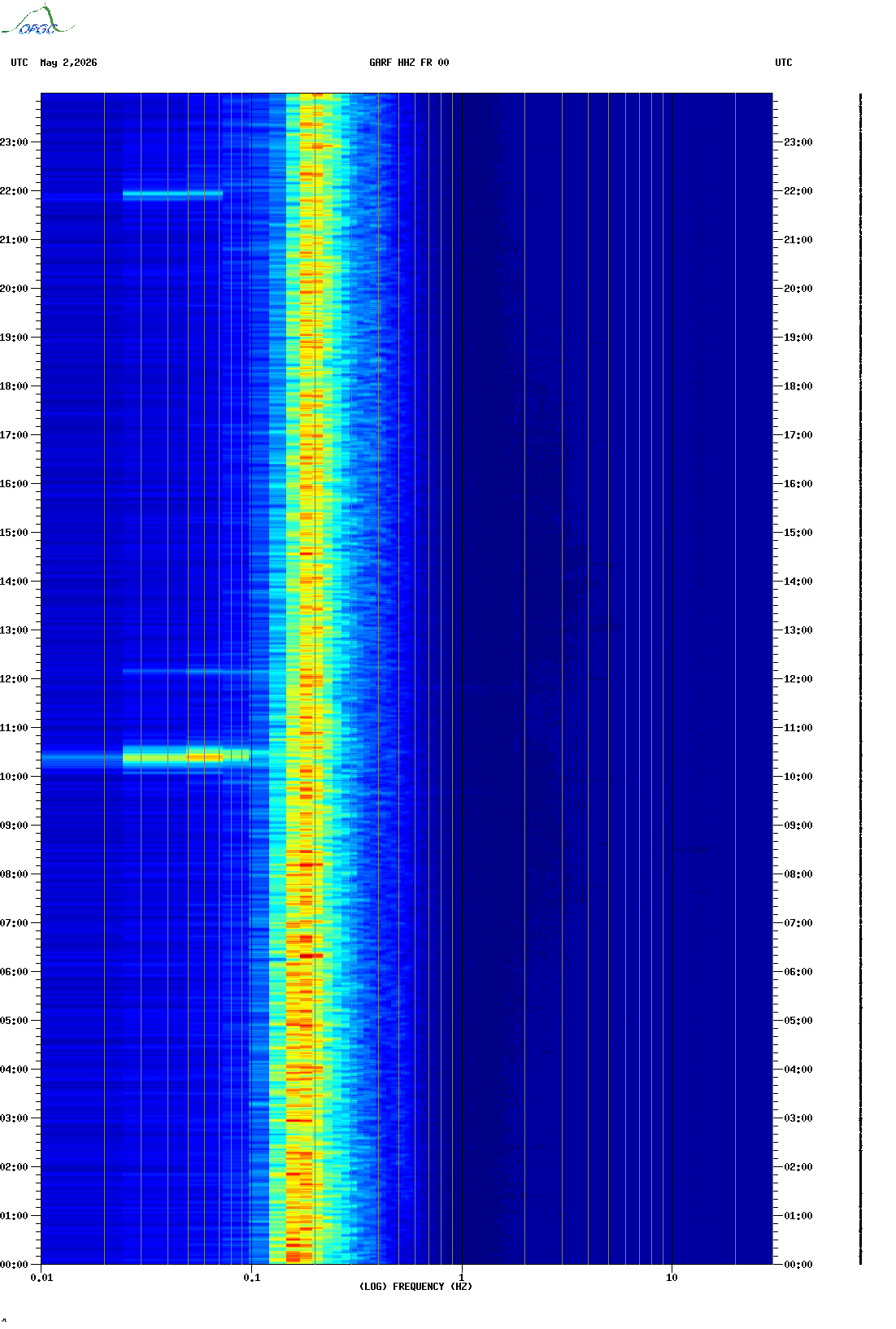
Task: Click the faint streak near 12:00
Action: [x=186, y=672]
